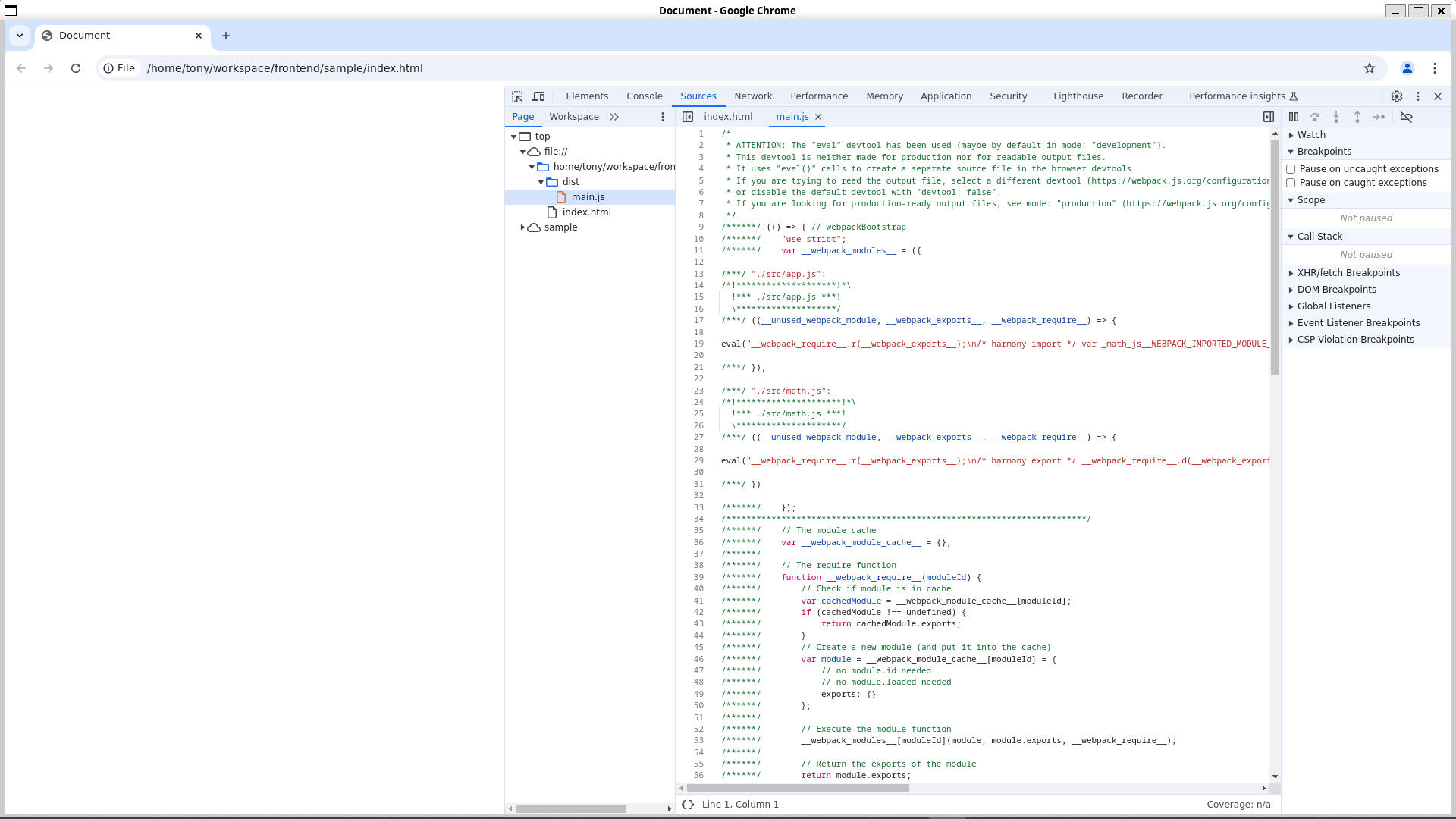Open the Recorder panel
1456x819 pixels.
click(1141, 96)
